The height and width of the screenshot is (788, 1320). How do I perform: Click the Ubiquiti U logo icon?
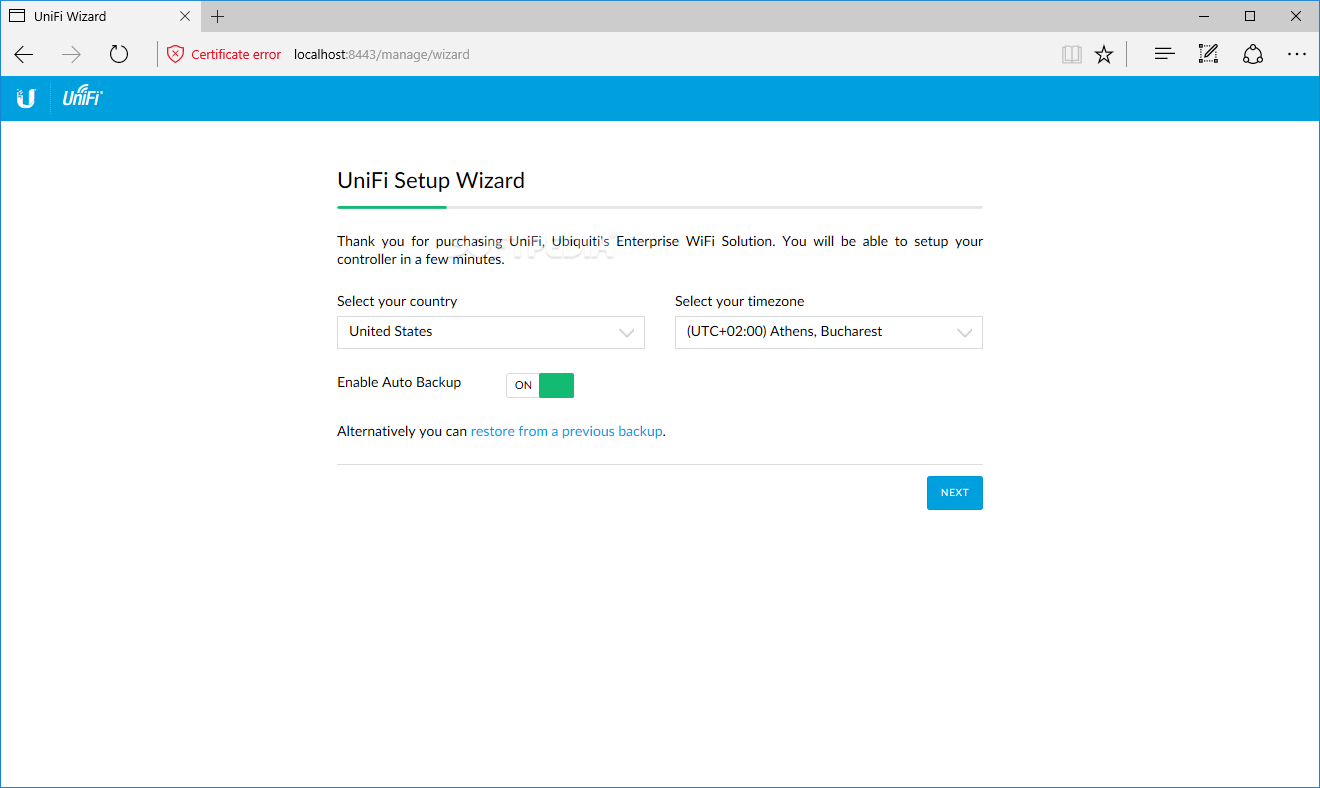pos(26,98)
